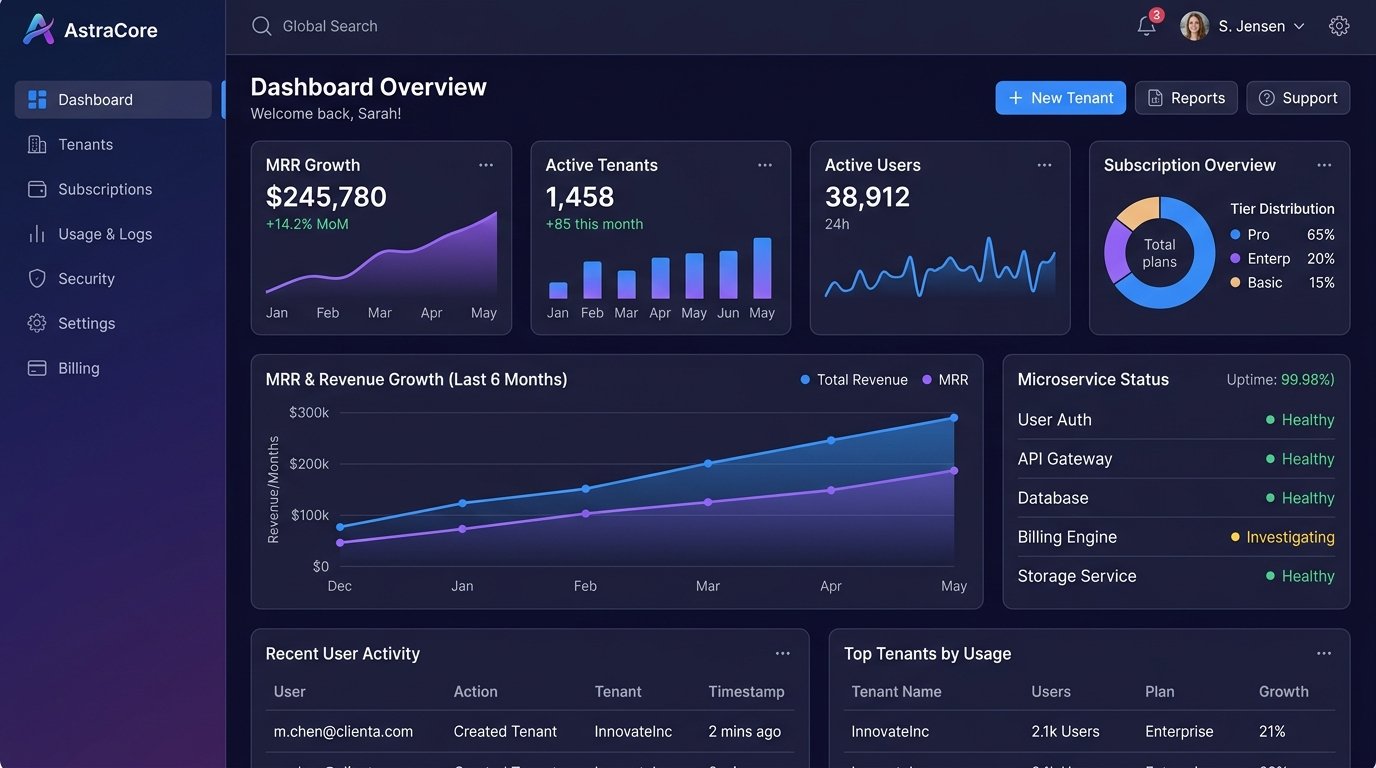Viewport: 1376px width, 768px height.
Task: Click the Global Search magnifier icon
Action: point(262,26)
